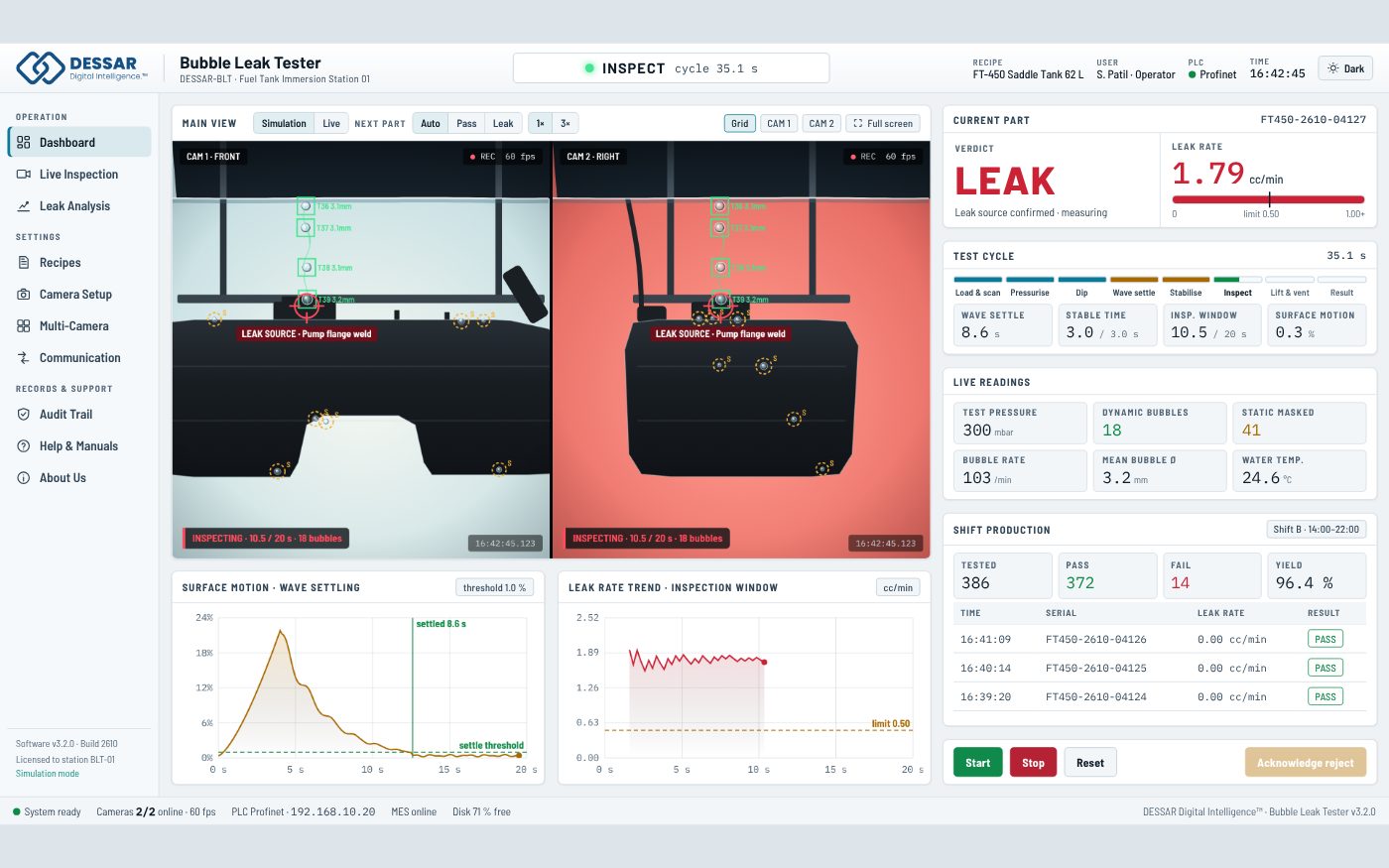Click the PASS badge for FT450-2610-04125

[1326, 668]
